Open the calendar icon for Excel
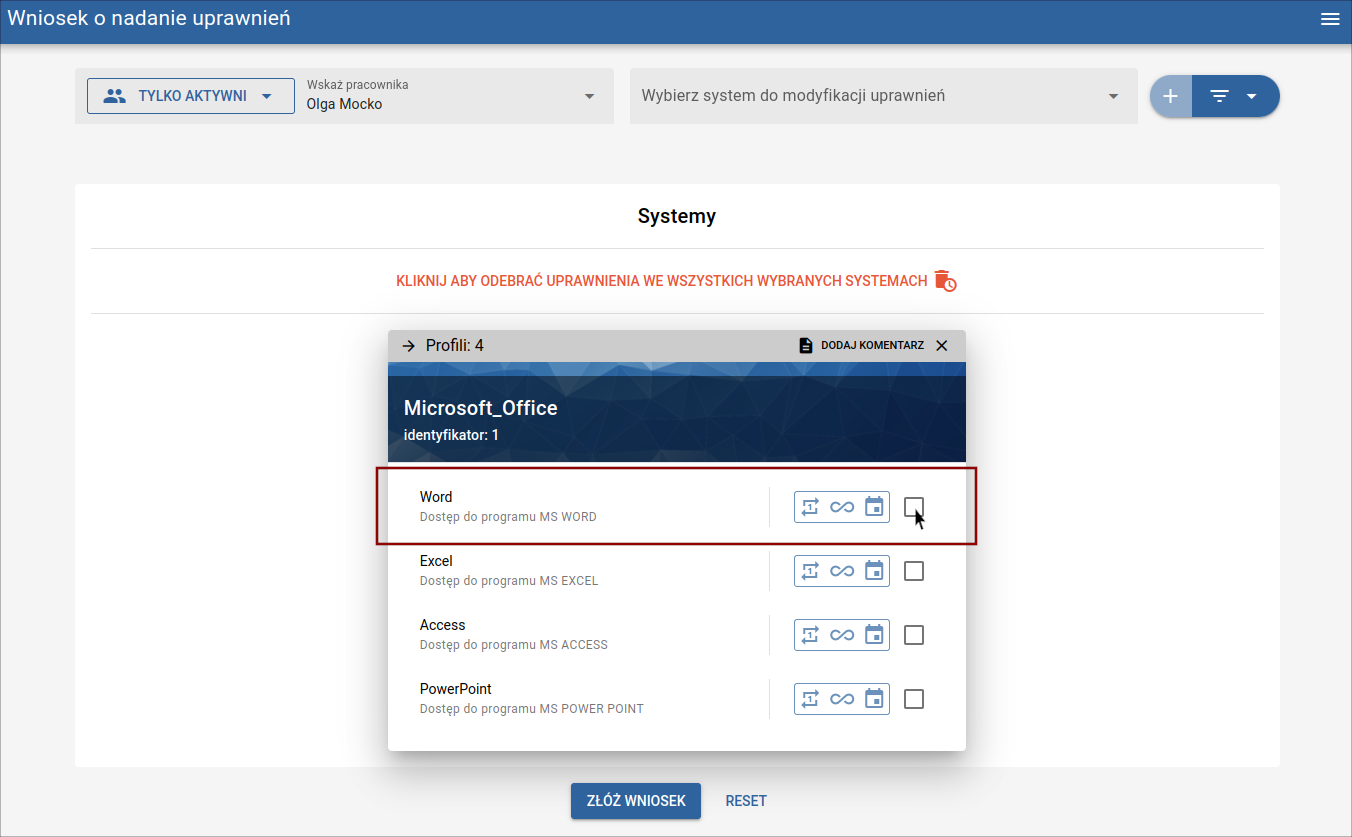The height and width of the screenshot is (837, 1352). (874, 571)
